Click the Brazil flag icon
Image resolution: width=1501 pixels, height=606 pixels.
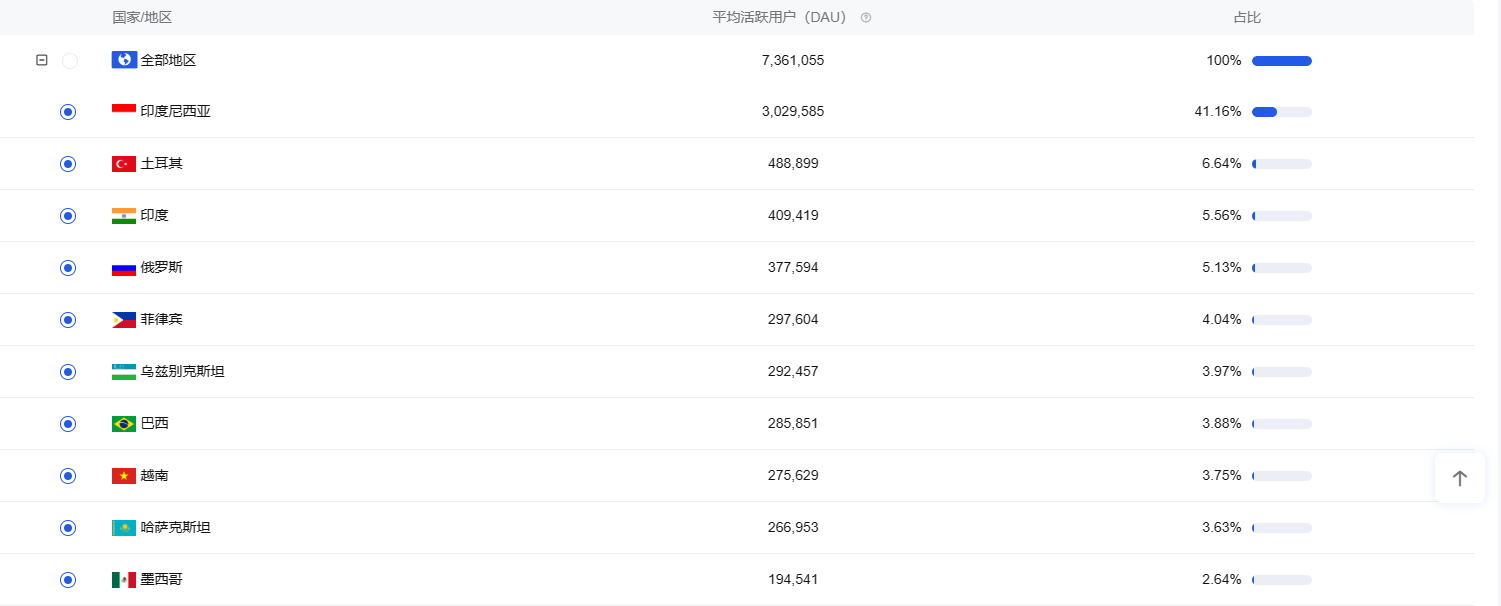(x=124, y=423)
